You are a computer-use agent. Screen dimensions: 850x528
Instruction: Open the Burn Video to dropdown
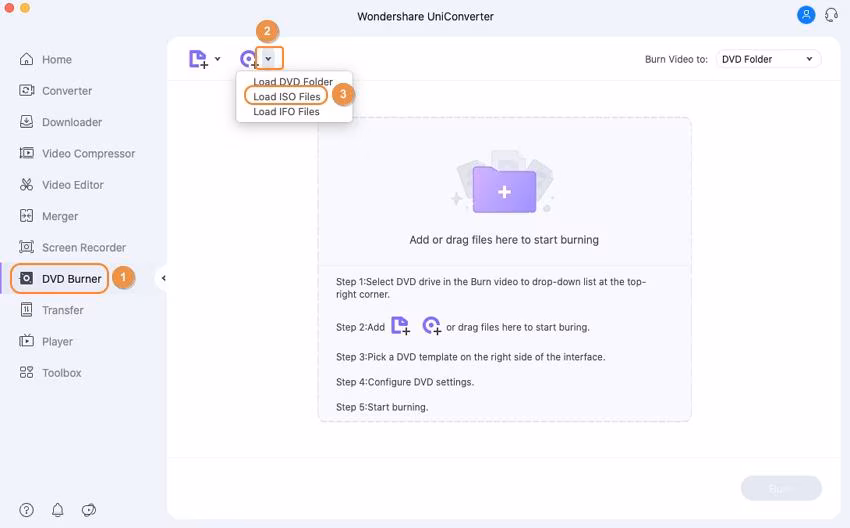point(768,59)
